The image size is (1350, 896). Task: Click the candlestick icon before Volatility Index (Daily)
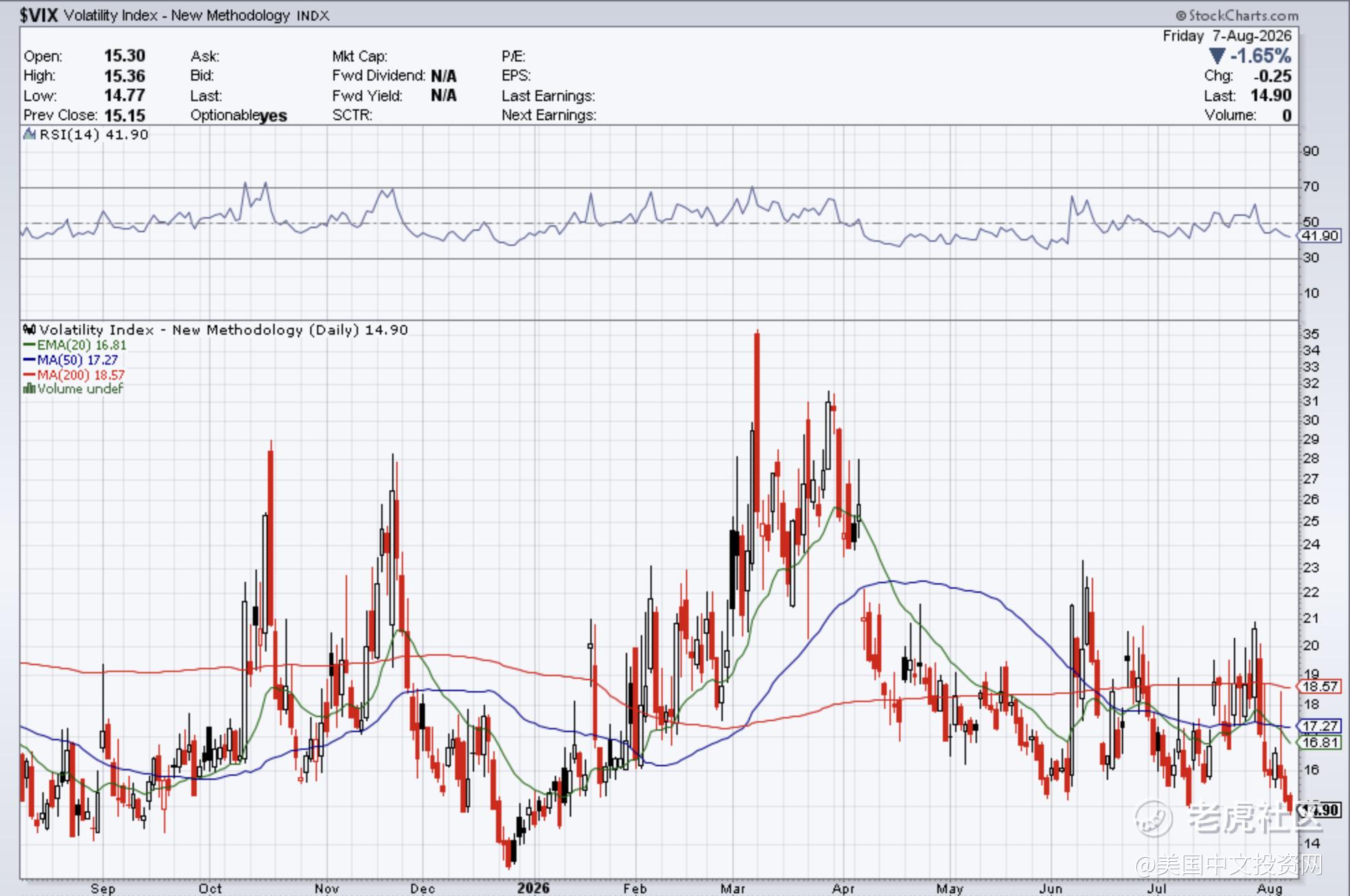[x=29, y=330]
